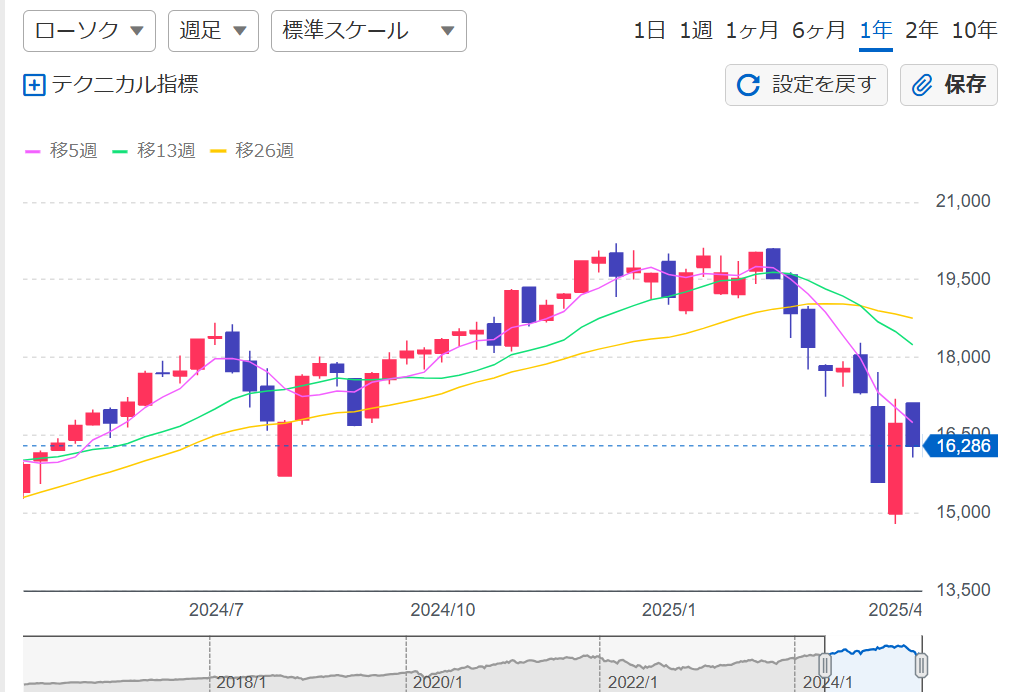Image resolution: width=1015 pixels, height=692 pixels.
Task: Switch to the 1ヶ月 range
Action: point(752,30)
